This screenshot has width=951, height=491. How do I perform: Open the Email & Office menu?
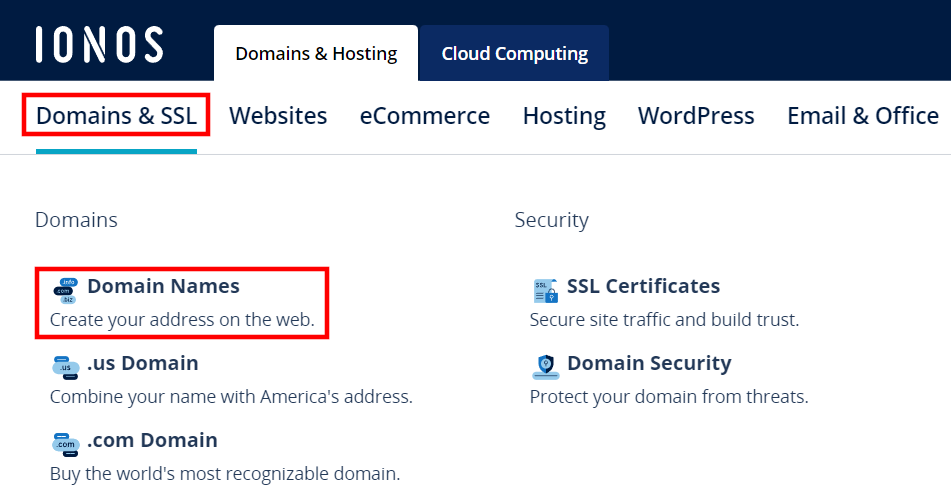pos(862,116)
